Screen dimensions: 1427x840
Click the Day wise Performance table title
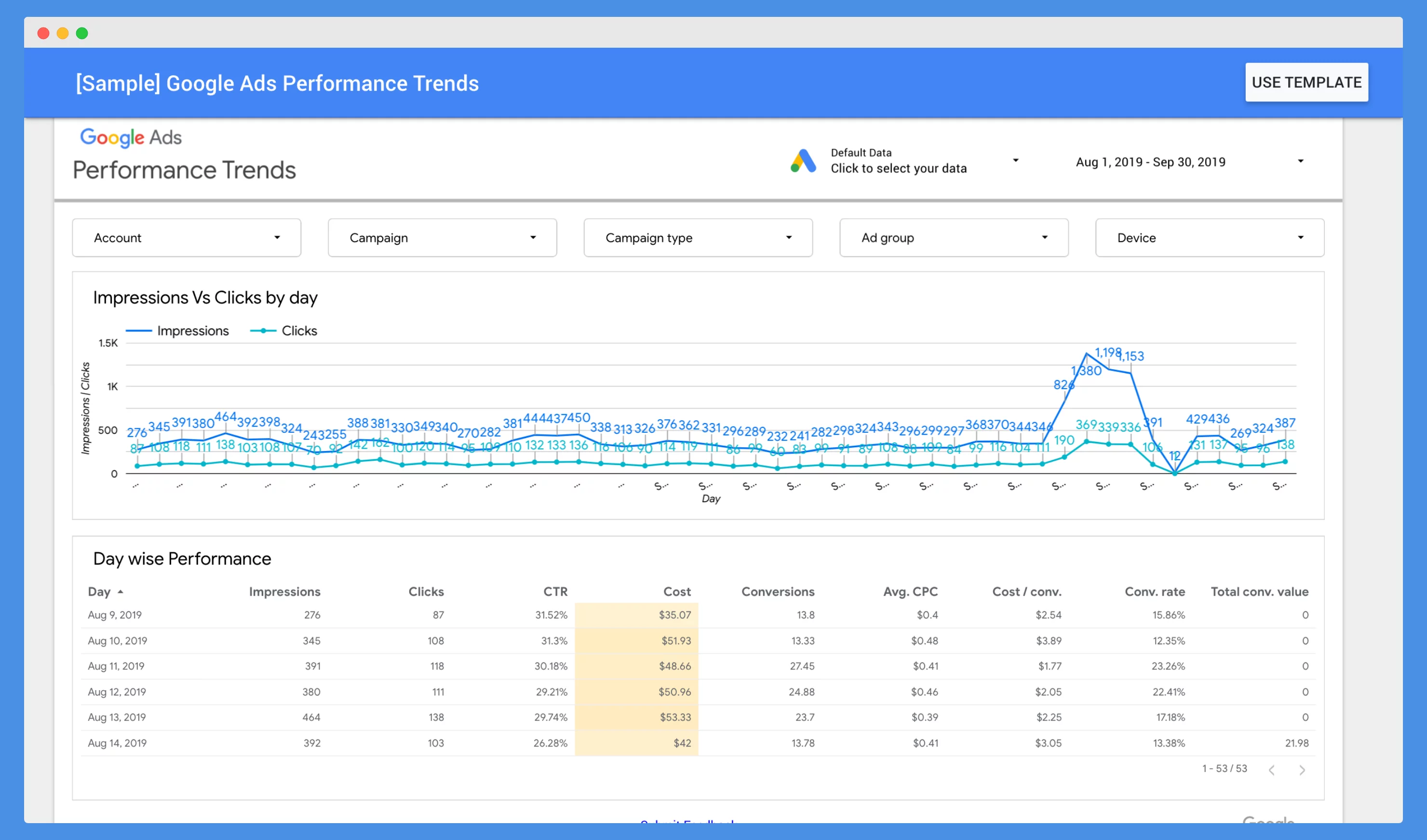182,559
